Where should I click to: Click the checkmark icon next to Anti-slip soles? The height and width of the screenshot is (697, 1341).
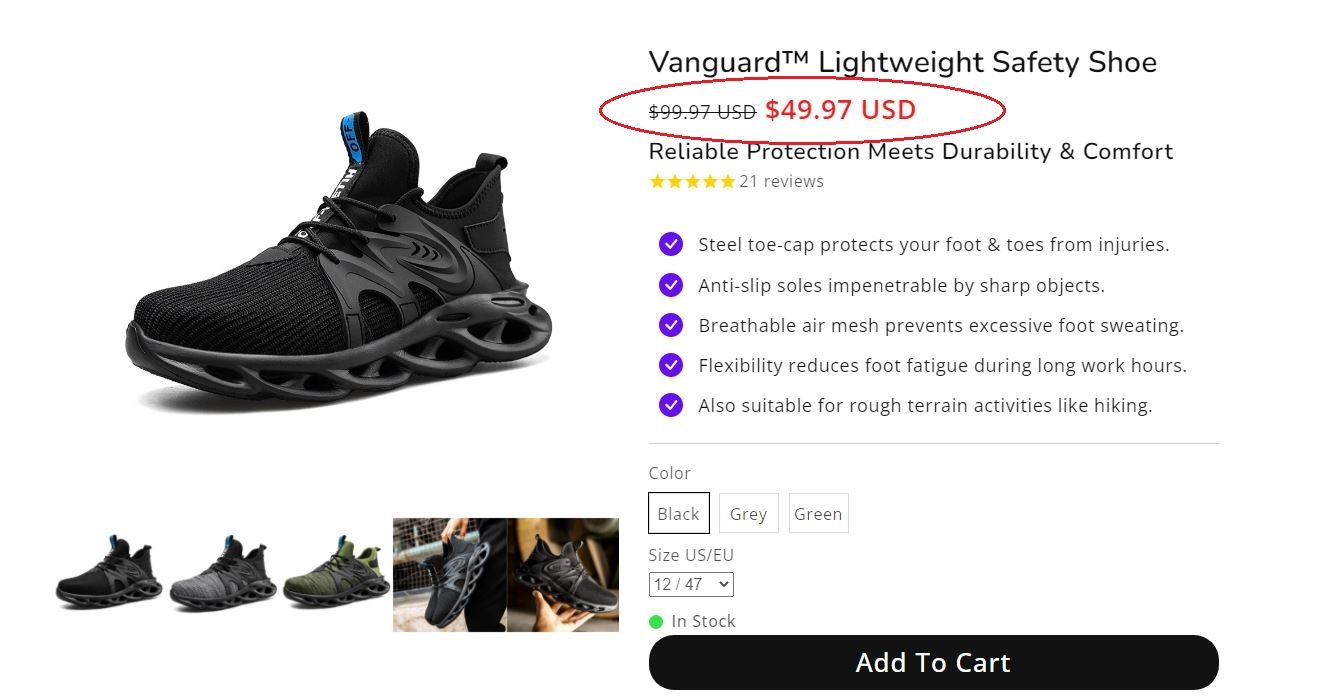[x=671, y=285]
